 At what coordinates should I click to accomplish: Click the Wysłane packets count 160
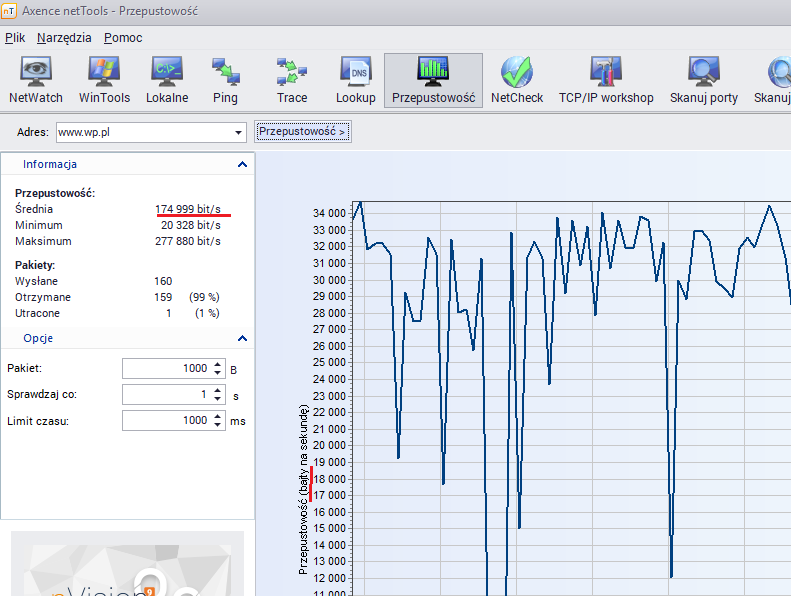[x=163, y=281]
